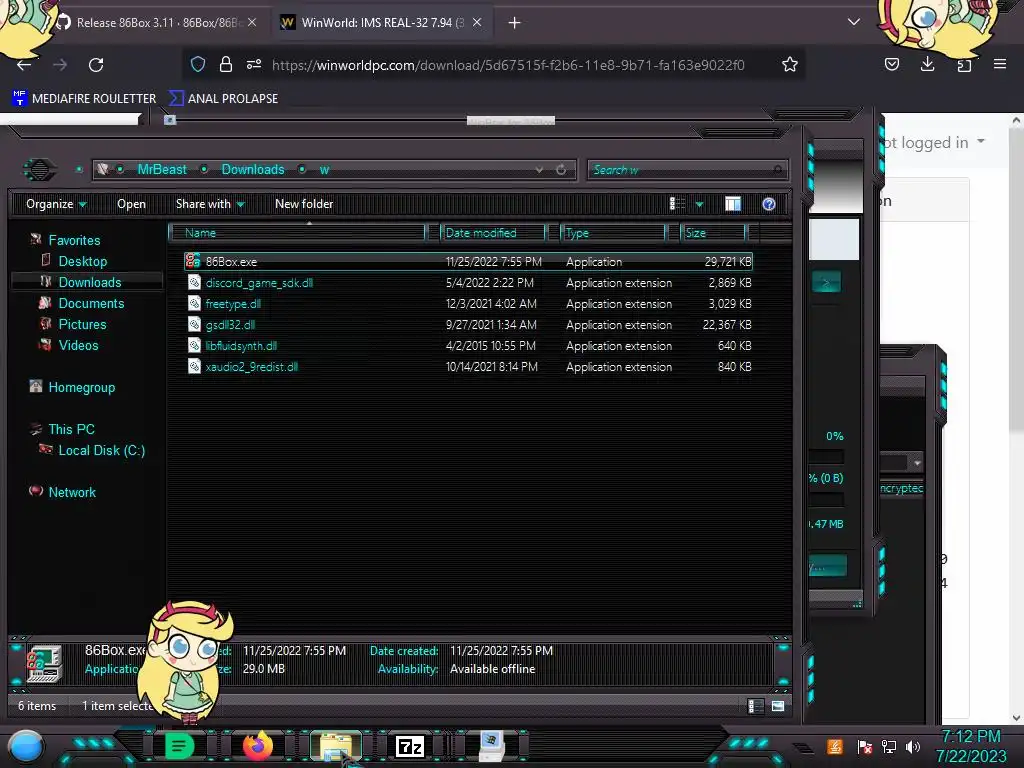Refresh the Explorer folder view
This screenshot has height=768, width=1024.
pyautogui.click(x=561, y=170)
